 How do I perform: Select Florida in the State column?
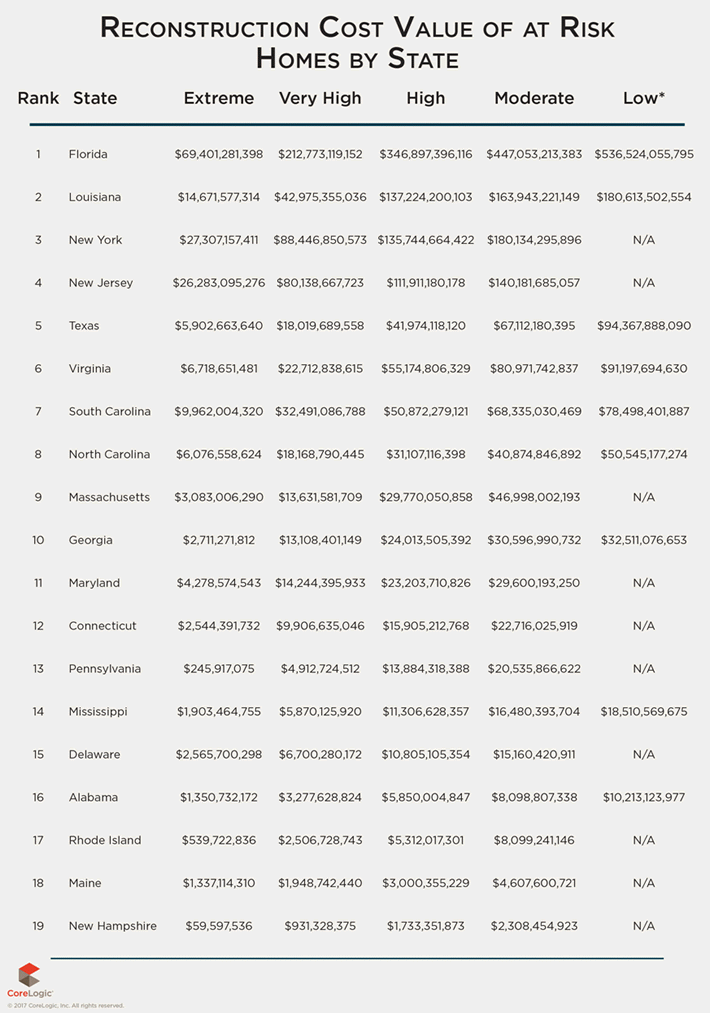[x=89, y=154]
